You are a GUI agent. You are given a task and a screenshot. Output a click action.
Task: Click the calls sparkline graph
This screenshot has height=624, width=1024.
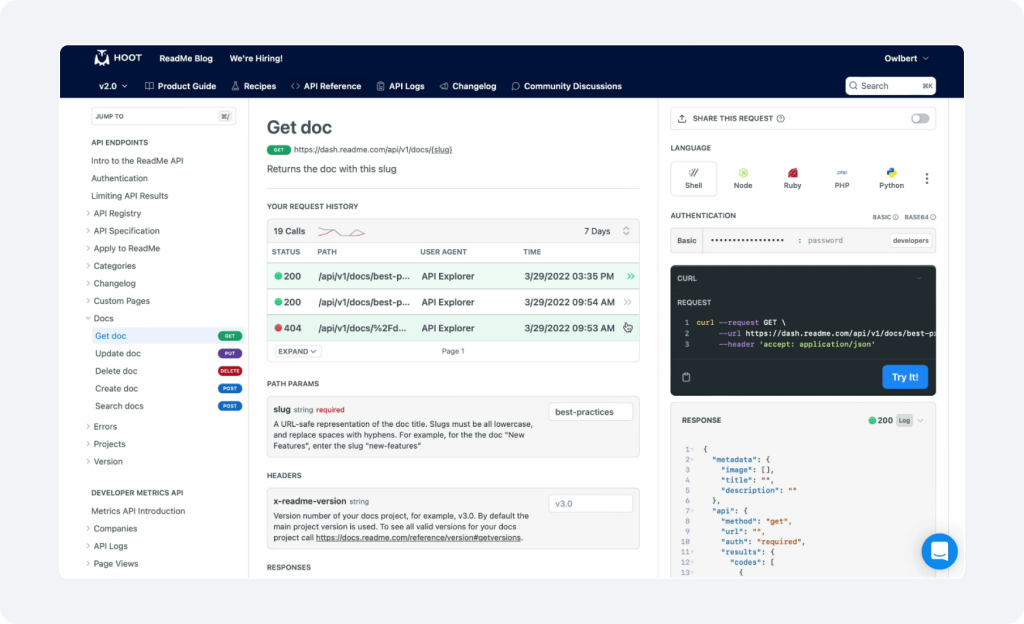tap(341, 232)
